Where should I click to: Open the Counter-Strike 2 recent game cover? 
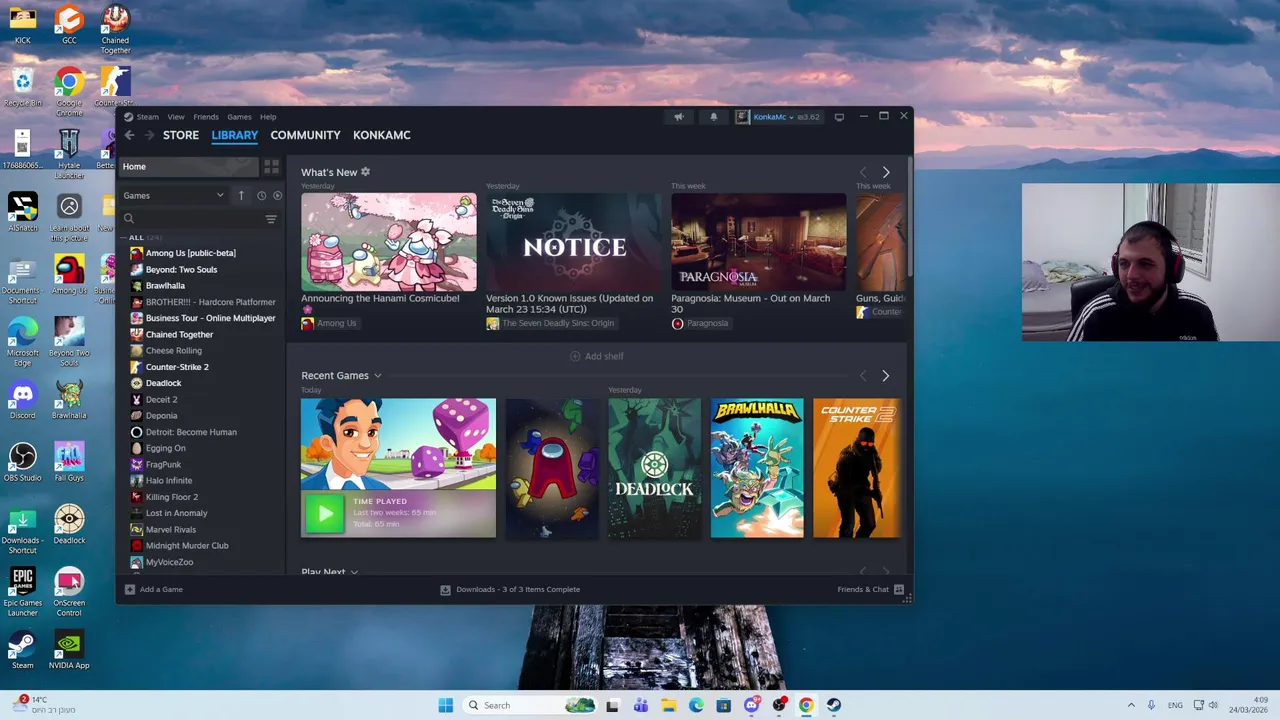[x=858, y=468]
